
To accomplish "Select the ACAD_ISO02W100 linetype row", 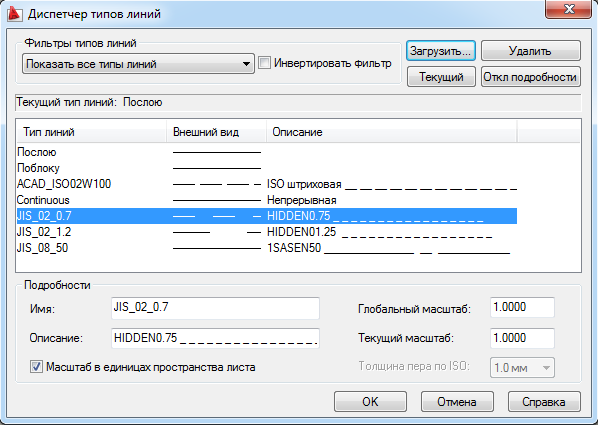I will [267, 184].
